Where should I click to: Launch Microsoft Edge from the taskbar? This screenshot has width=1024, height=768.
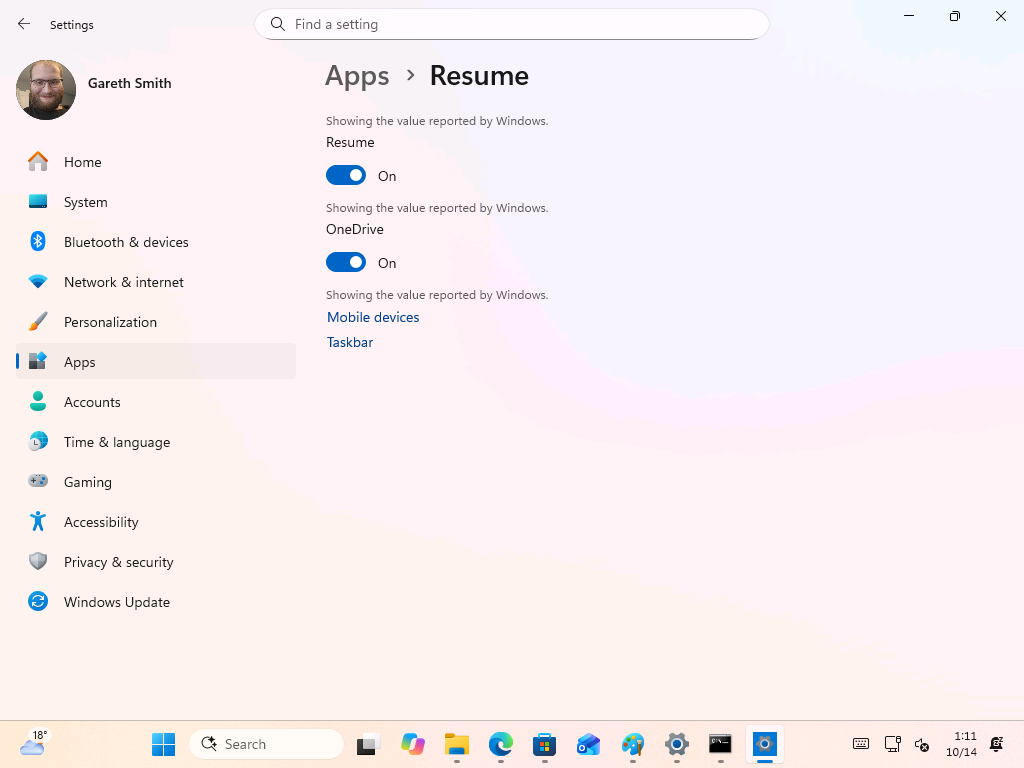[x=501, y=744]
